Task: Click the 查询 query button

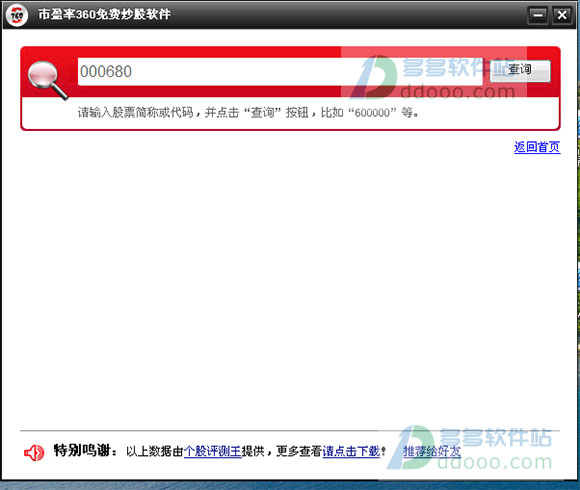Action: 520,71
